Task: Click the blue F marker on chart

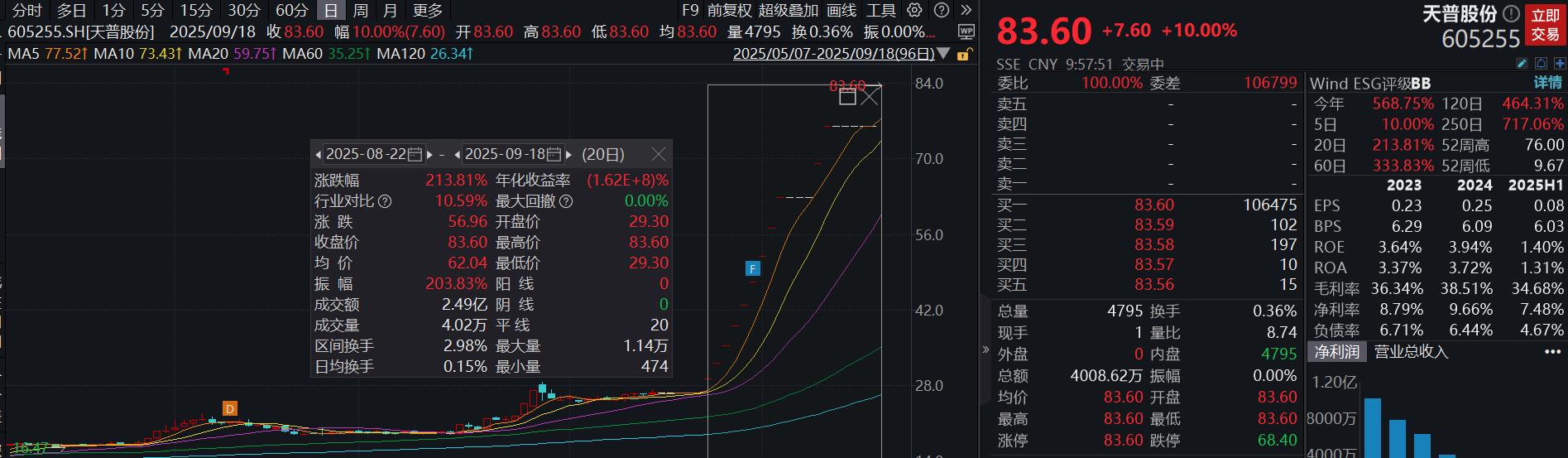Action: (753, 268)
